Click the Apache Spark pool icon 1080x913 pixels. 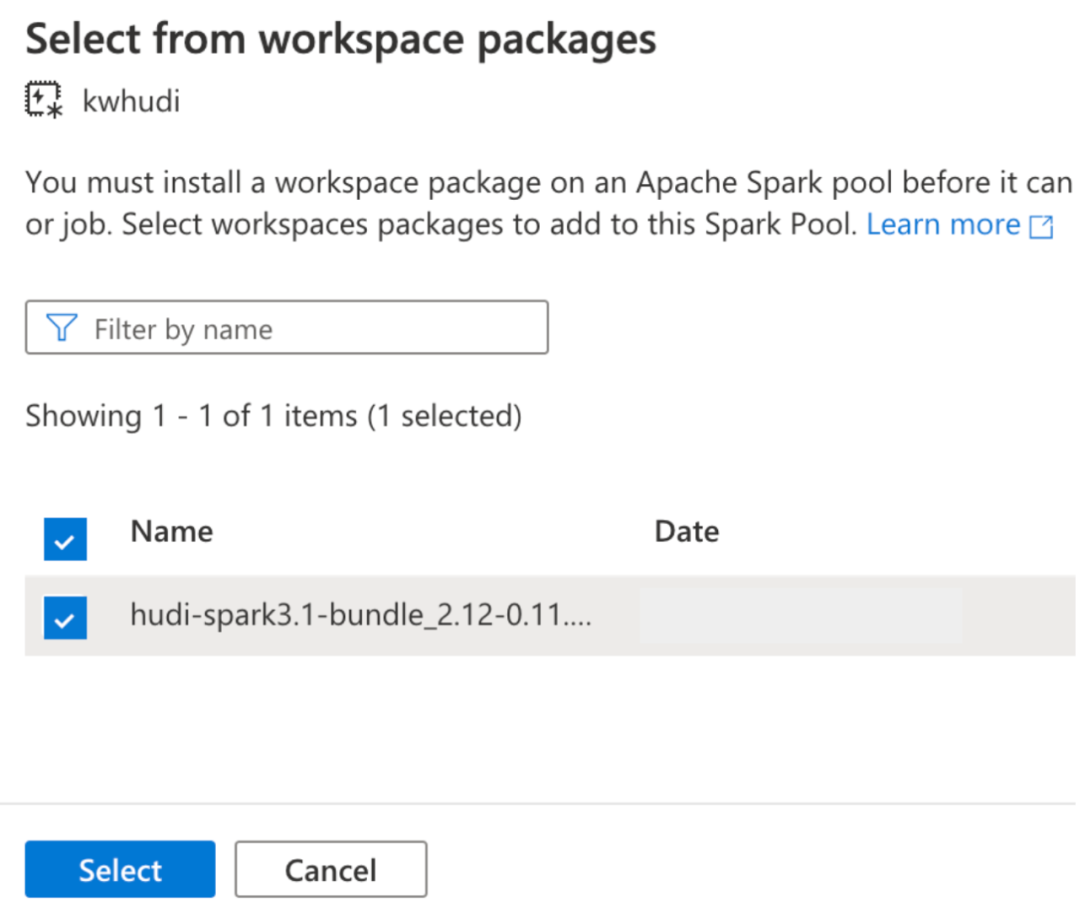point(43,101)
